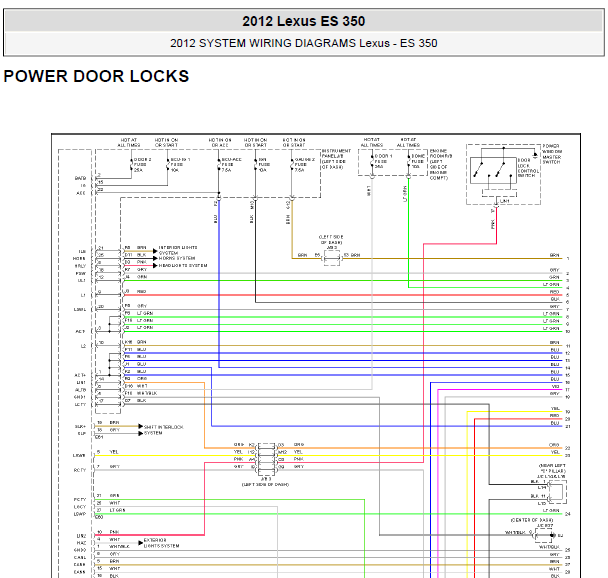Click the "DOOR LOCK CONTROL SWITCH" label
Screen dimensions: 608x578
[x=528, y=168]
